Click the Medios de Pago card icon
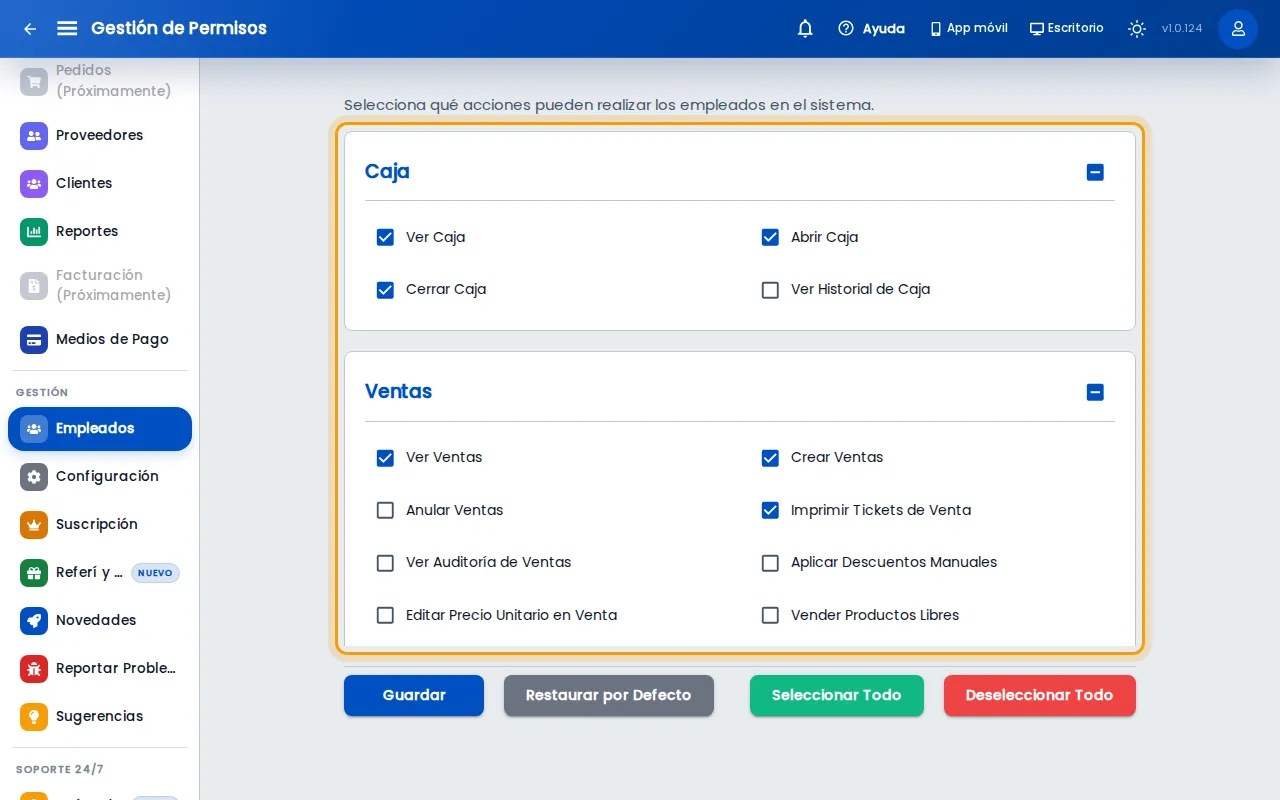Screen dimensions: 1280x800 click(34, 339)
